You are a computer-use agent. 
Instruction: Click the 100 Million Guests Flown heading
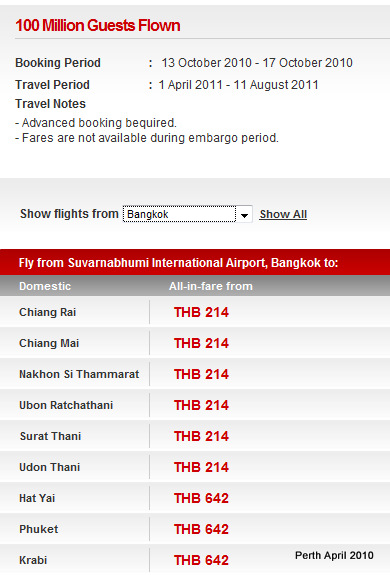point(98,26)
